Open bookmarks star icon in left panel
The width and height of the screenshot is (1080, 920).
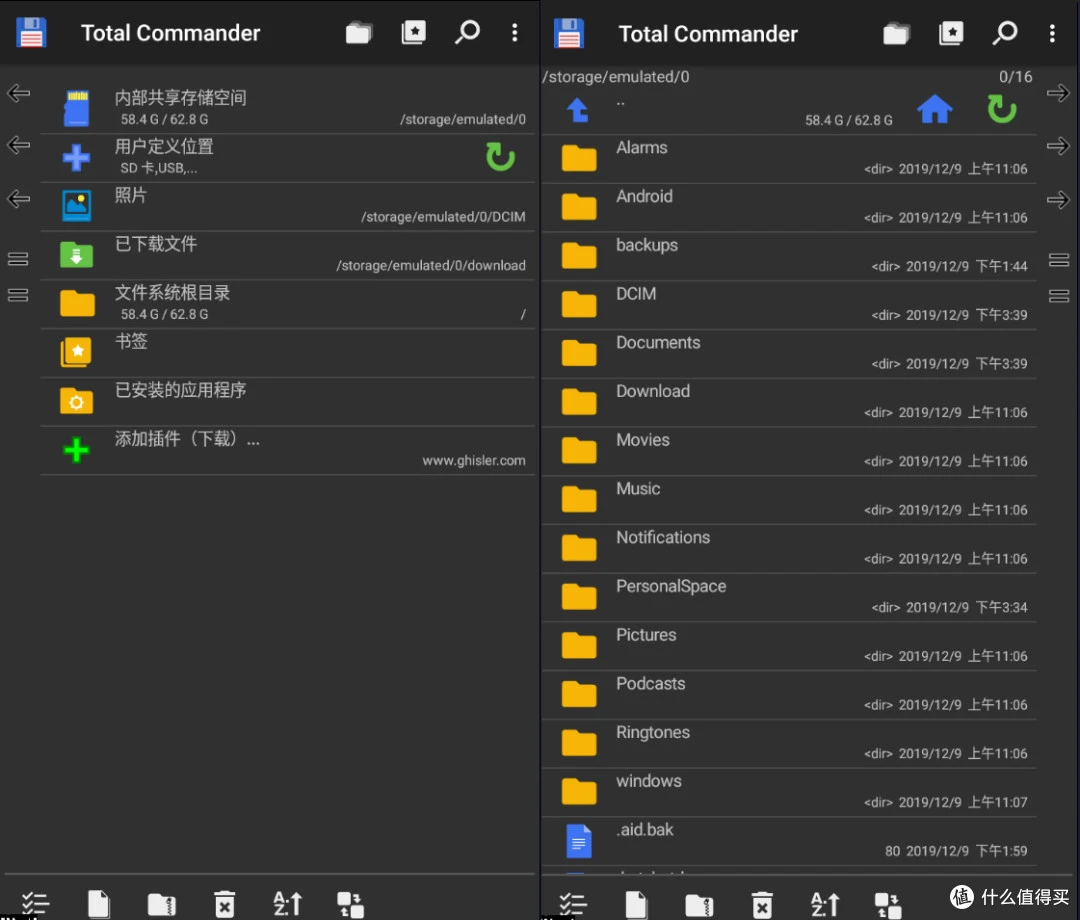(413, 32)
